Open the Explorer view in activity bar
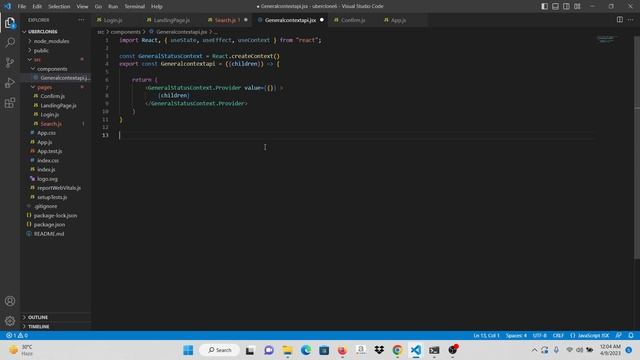Viewport: 640px width, 360px height. [10, 23]
